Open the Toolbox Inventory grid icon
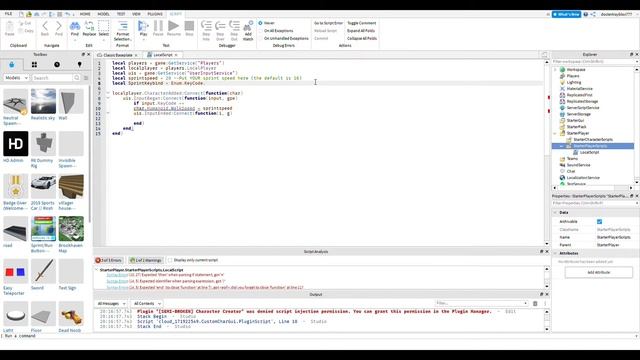The width and height of the screenshot is (640, 360). point(34,64)
